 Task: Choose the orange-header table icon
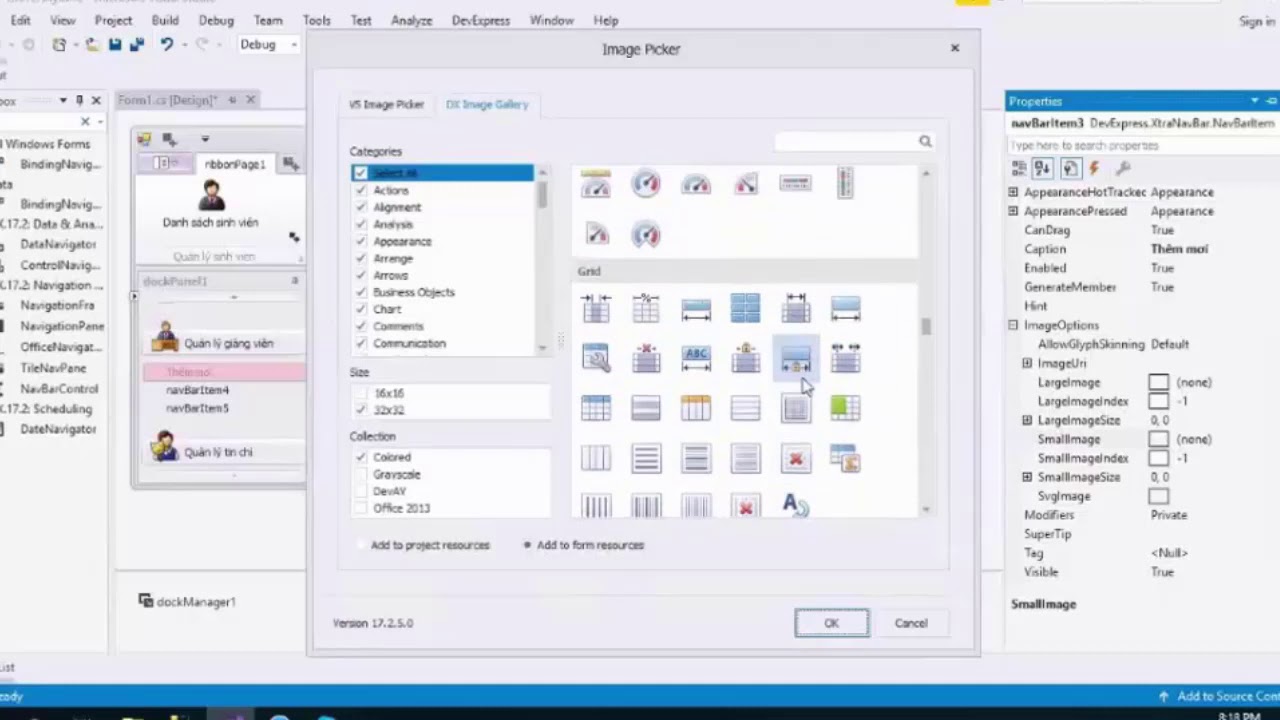click(x=696, y=408)
